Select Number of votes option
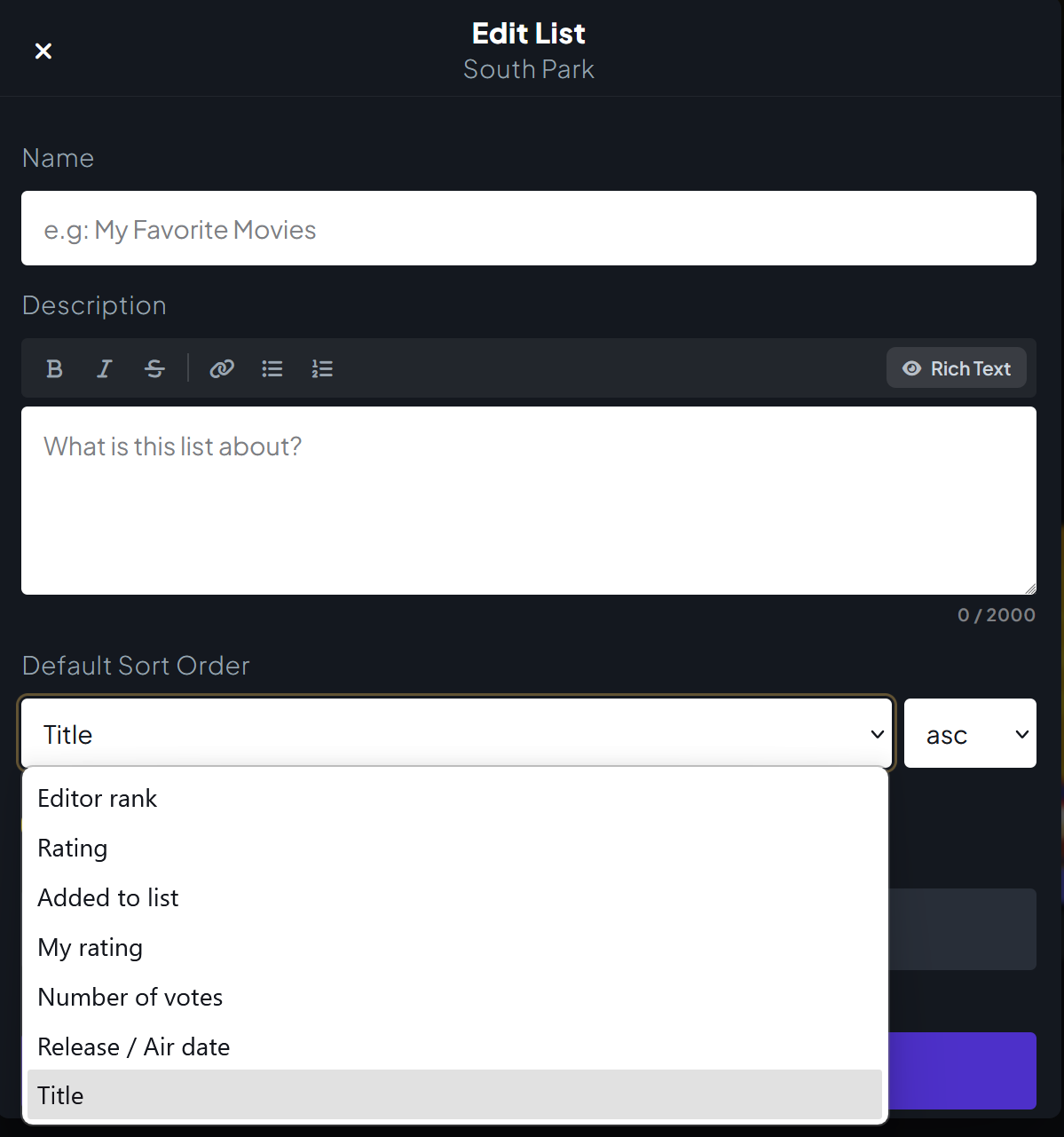The image size is (1064, 1137). 454,997
